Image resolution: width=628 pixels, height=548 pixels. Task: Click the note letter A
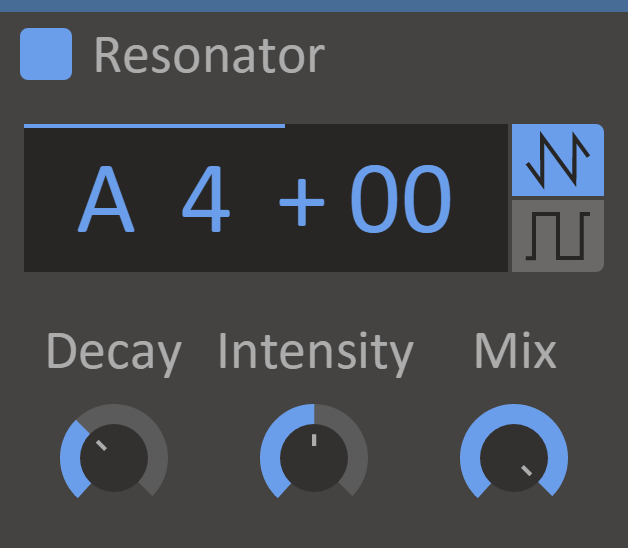click(106, 201)
